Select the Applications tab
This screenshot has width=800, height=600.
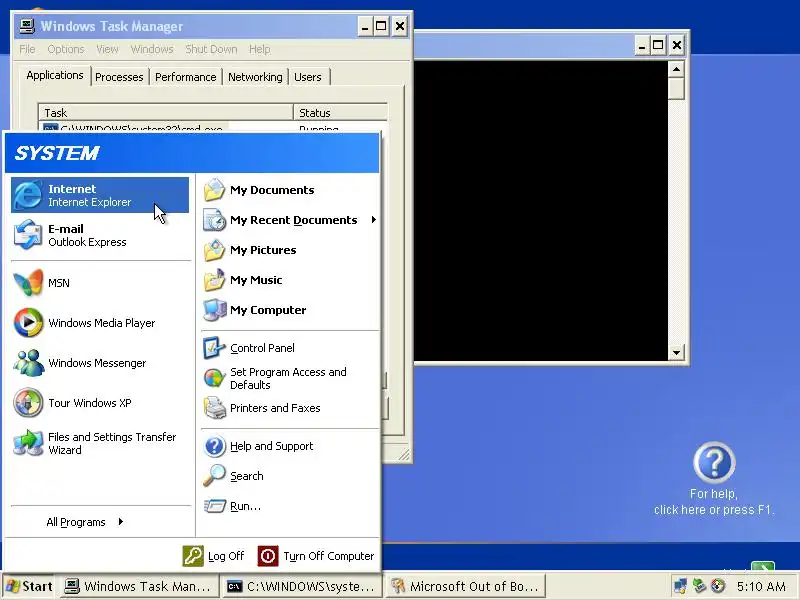(x=55, y=76)
